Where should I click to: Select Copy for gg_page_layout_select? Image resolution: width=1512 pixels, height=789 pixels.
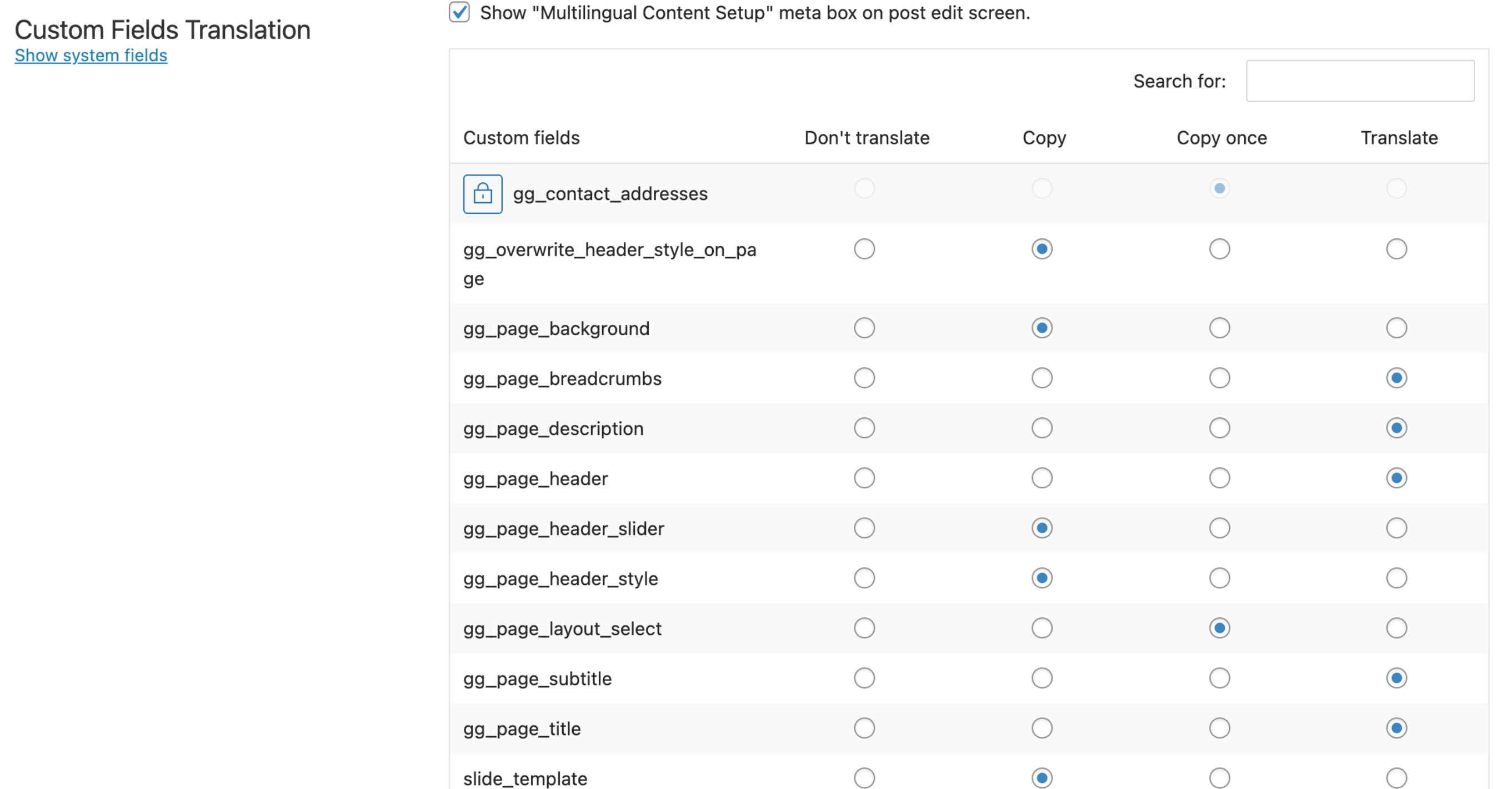pyautogui.click(x=1042, y=628)
